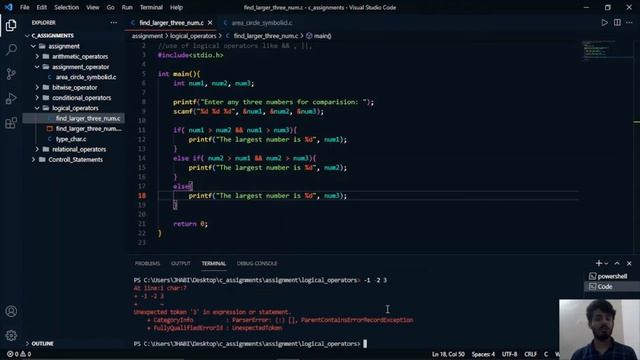Click in the terminal prompt input line

pyautogui.click(x=365, y=344)
